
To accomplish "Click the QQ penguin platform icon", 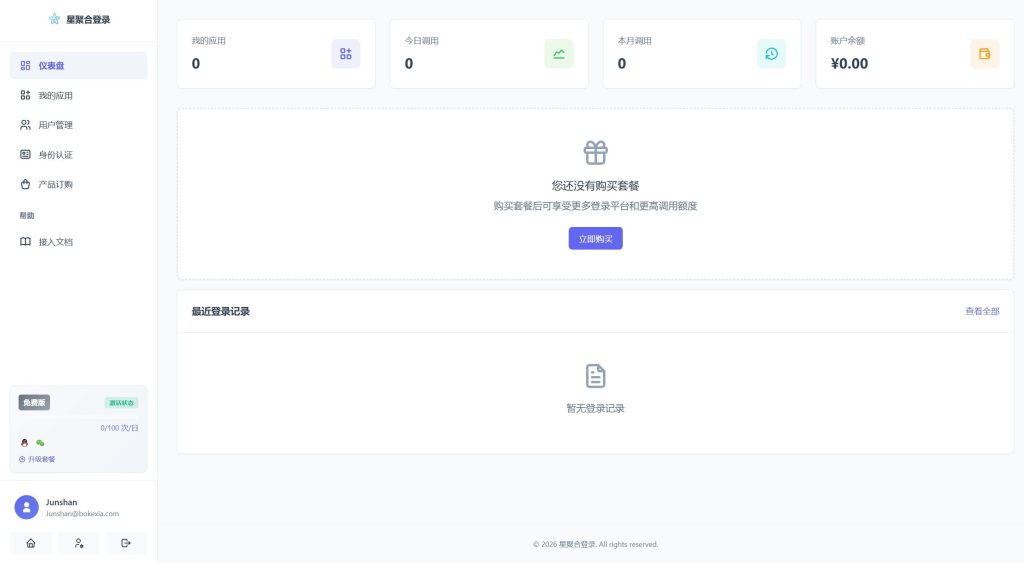I will click(25, 442).
